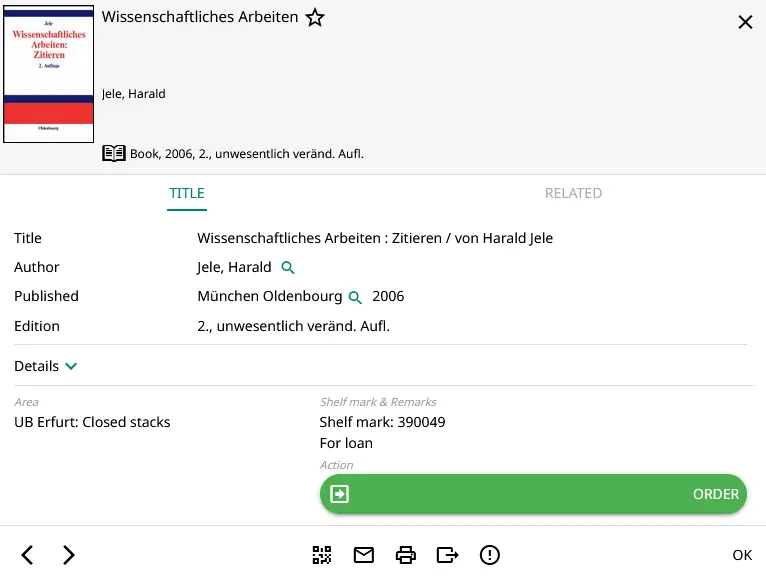This screenshot has width=766, height=578.
Task: Search for publisher München Oldenbourg
Action: pyautogui.click(x=354, y=297)
